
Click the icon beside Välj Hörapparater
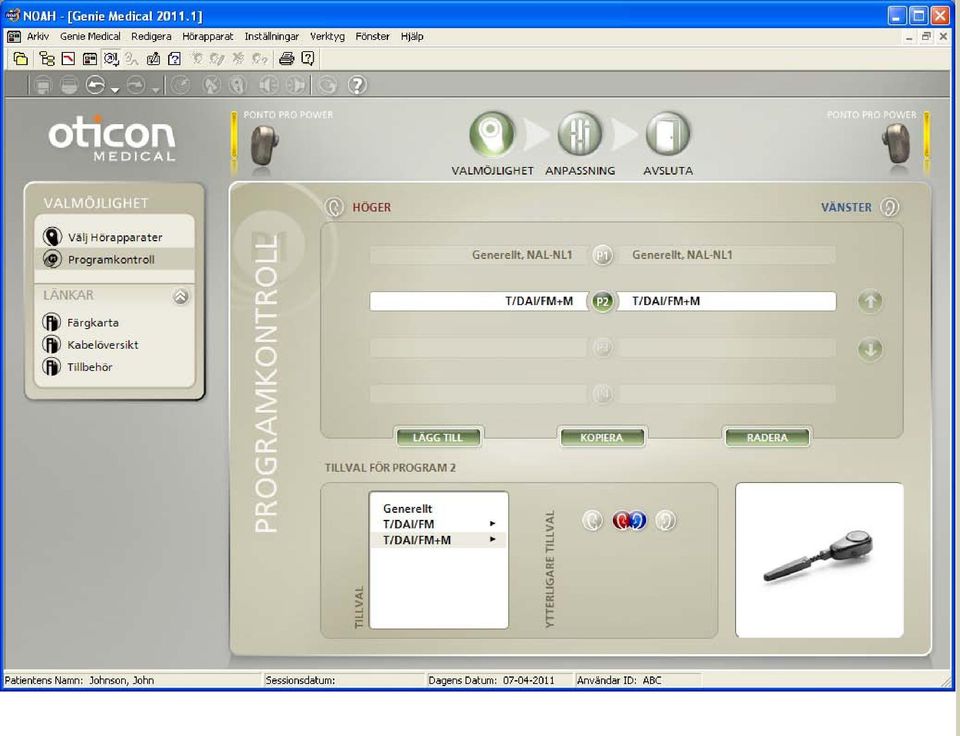click(53, 237)
